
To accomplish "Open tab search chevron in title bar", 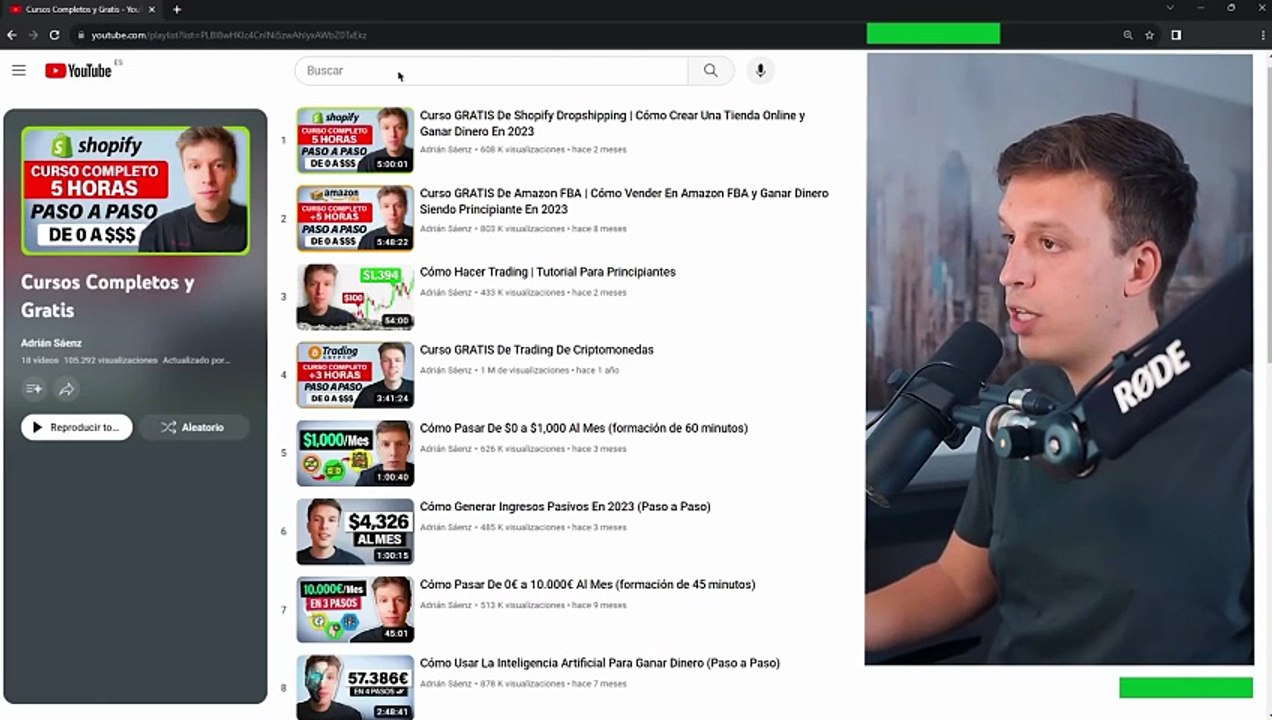I will (x=1170, y=8).
